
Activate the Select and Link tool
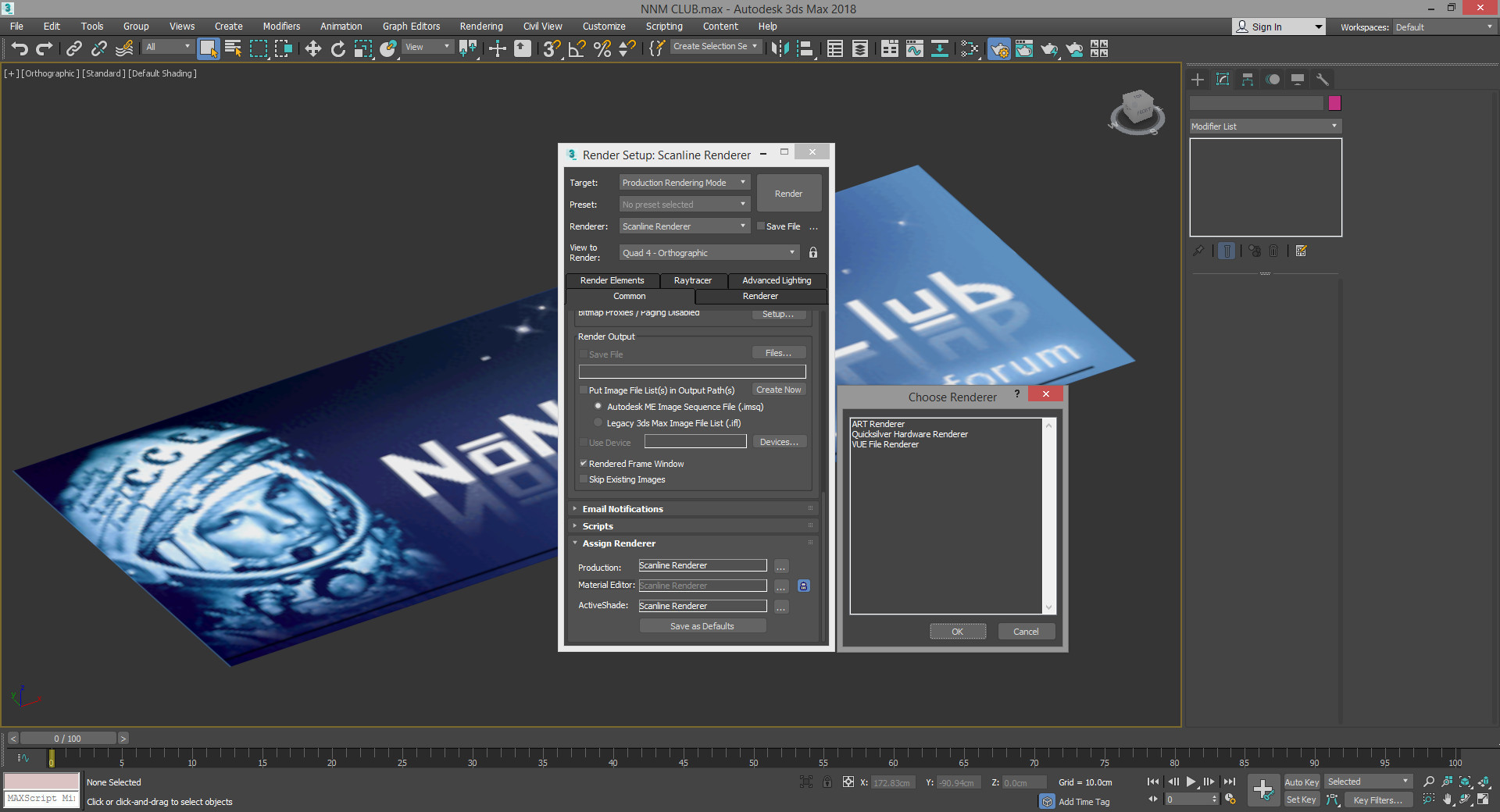[x=73, y=48]
